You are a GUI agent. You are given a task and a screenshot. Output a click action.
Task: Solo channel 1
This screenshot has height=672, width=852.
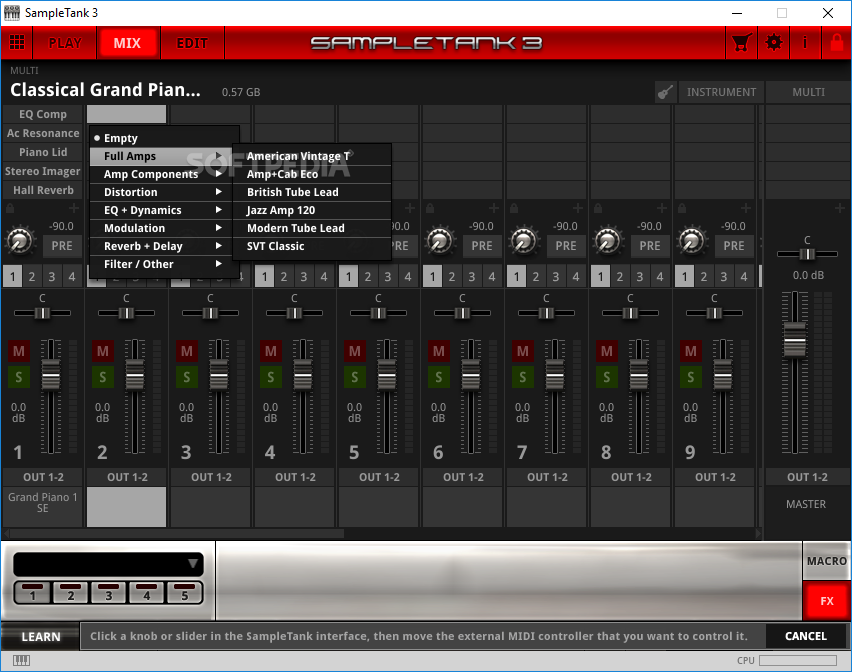point(18,377)
